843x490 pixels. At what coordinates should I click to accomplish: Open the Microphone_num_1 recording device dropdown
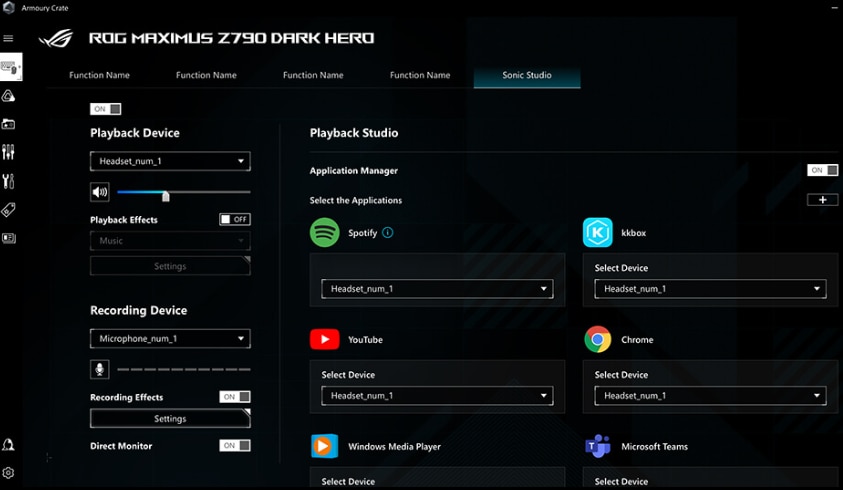(x=170, y=339)
